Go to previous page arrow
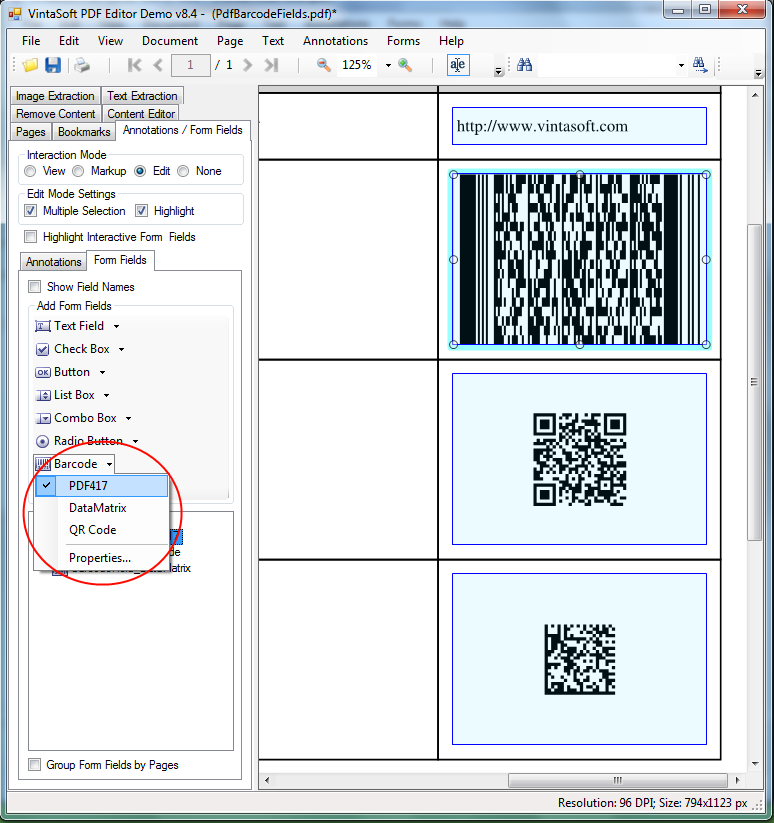Screen dimensions: 774x823 pyautogui.click(x=157, y=65)
